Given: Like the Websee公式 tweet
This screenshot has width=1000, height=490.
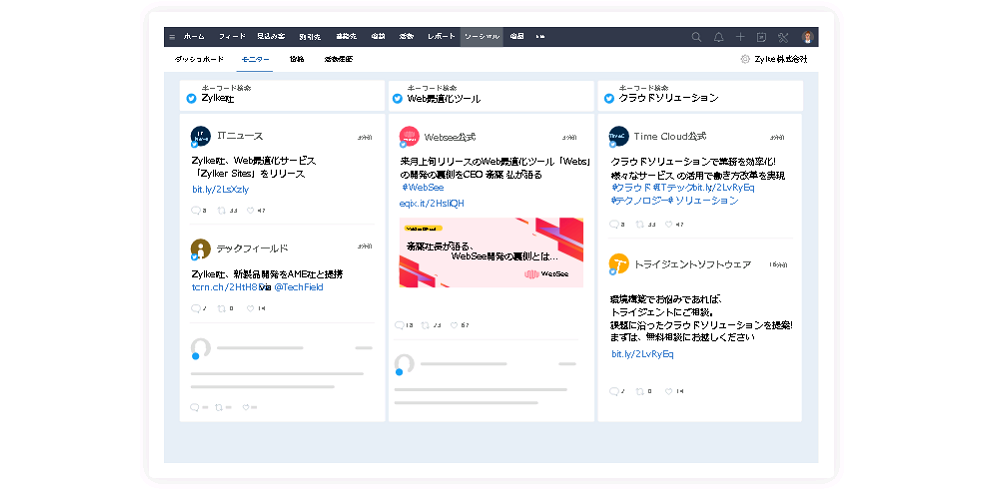Looking at the screenshot, I should (454, 325).
